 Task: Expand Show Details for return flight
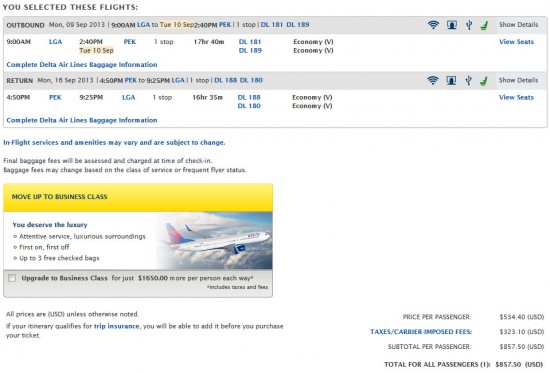[x=518, y=80]
